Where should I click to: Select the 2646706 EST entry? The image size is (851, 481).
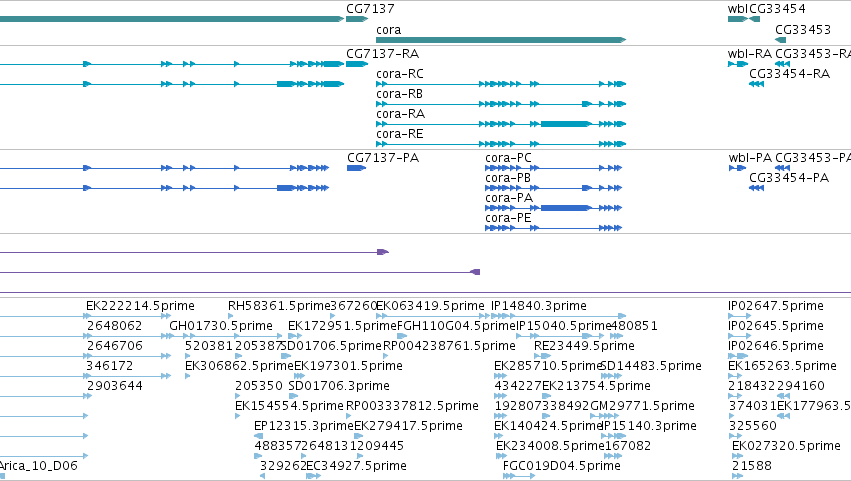pyautogui.click(x=115, y=346)
